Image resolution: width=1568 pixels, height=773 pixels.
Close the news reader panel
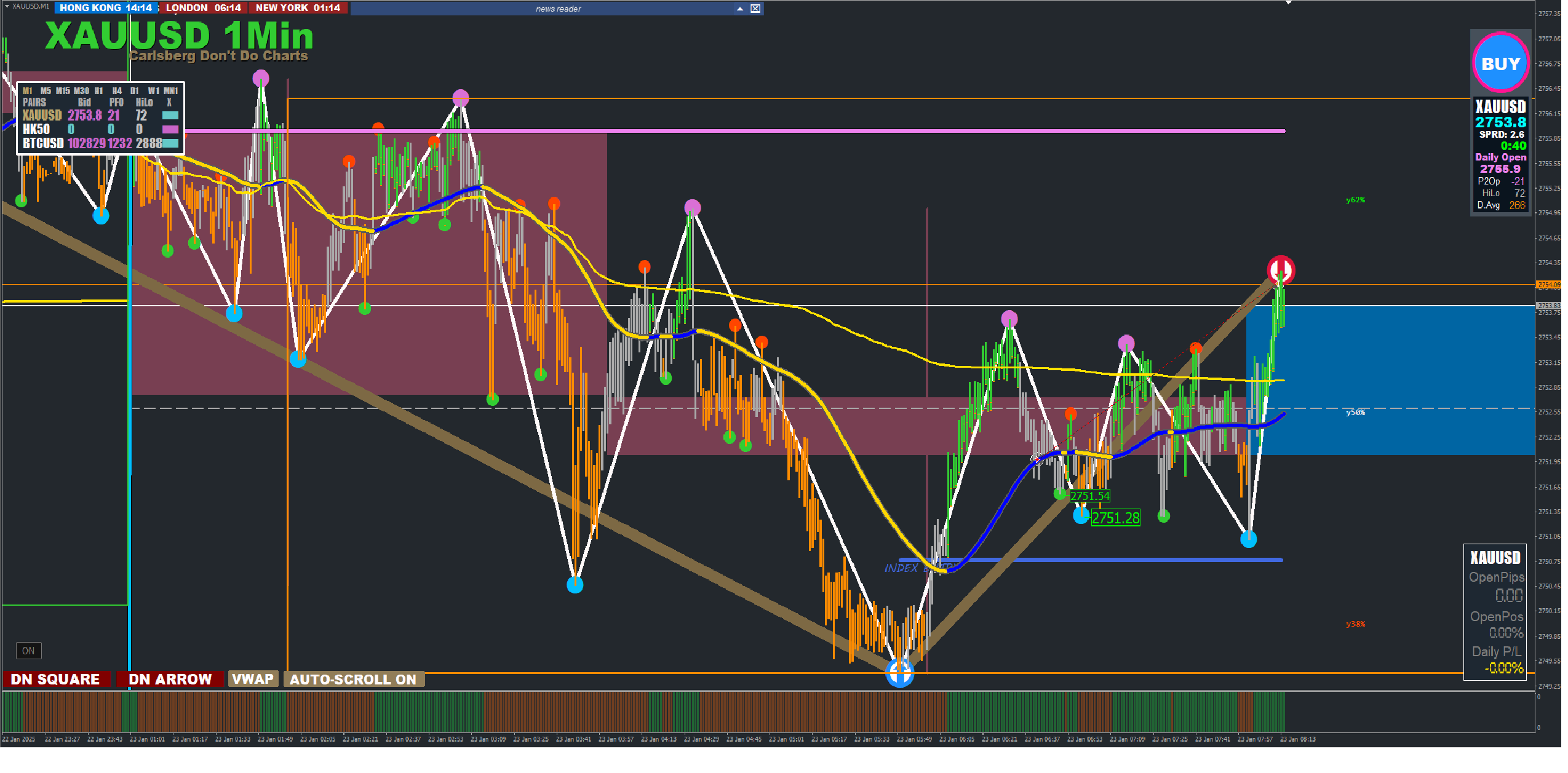(x=755, y=8)
